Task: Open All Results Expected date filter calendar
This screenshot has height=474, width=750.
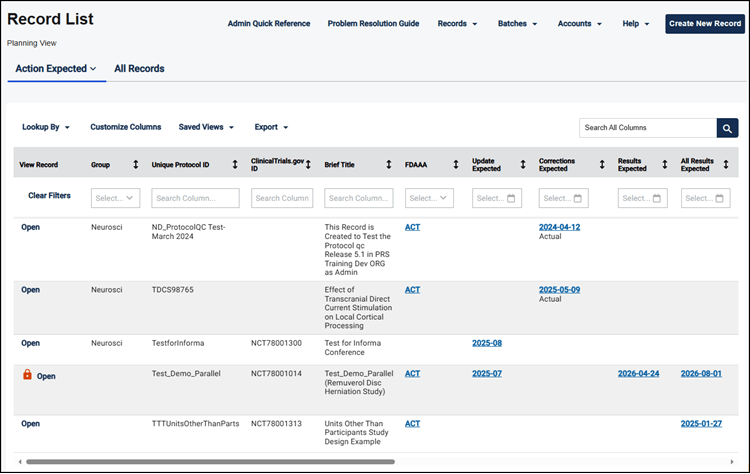Action: [706, 198]
